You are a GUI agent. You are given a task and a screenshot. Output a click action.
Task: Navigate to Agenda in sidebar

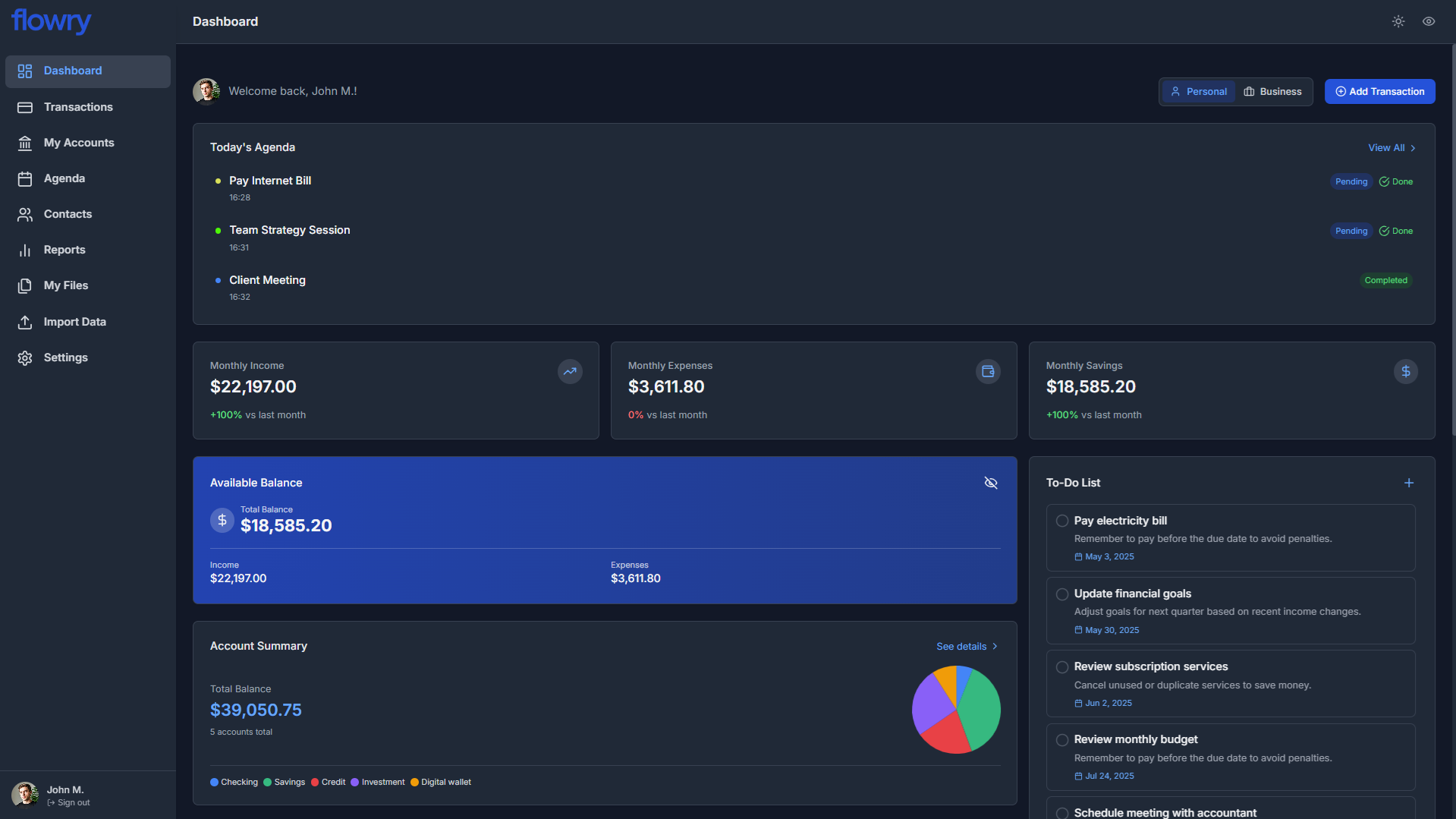pos(88,178)
